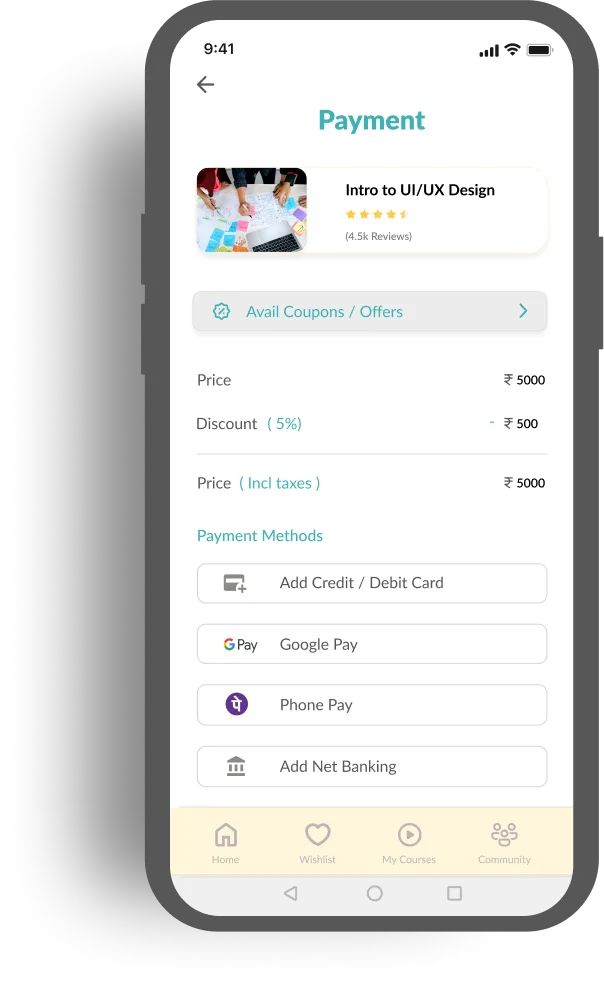
Task: Click the star rating row
Action: [377, 214]
